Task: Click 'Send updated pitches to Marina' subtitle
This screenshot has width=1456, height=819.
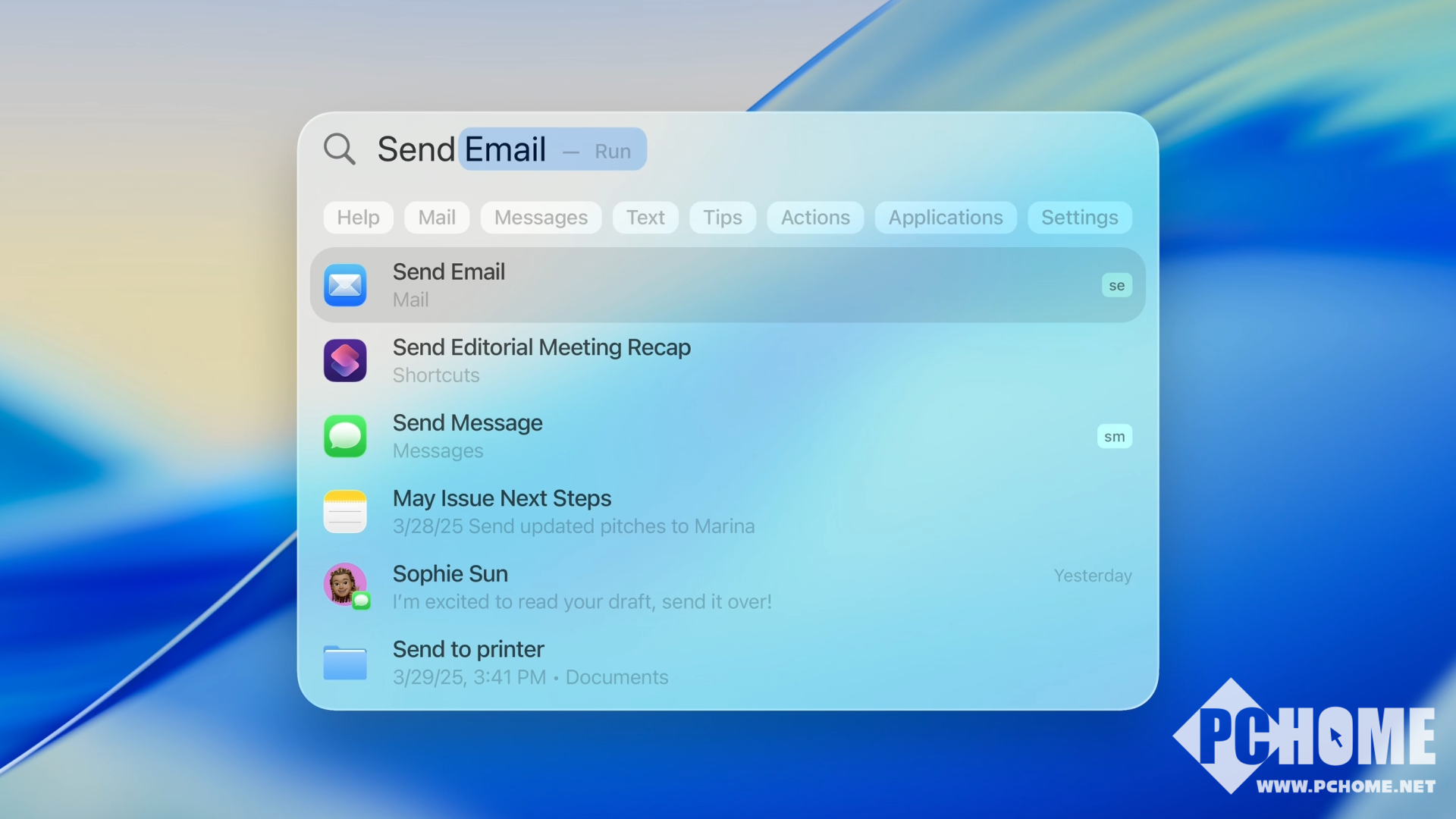Action: tap(611, 526)
